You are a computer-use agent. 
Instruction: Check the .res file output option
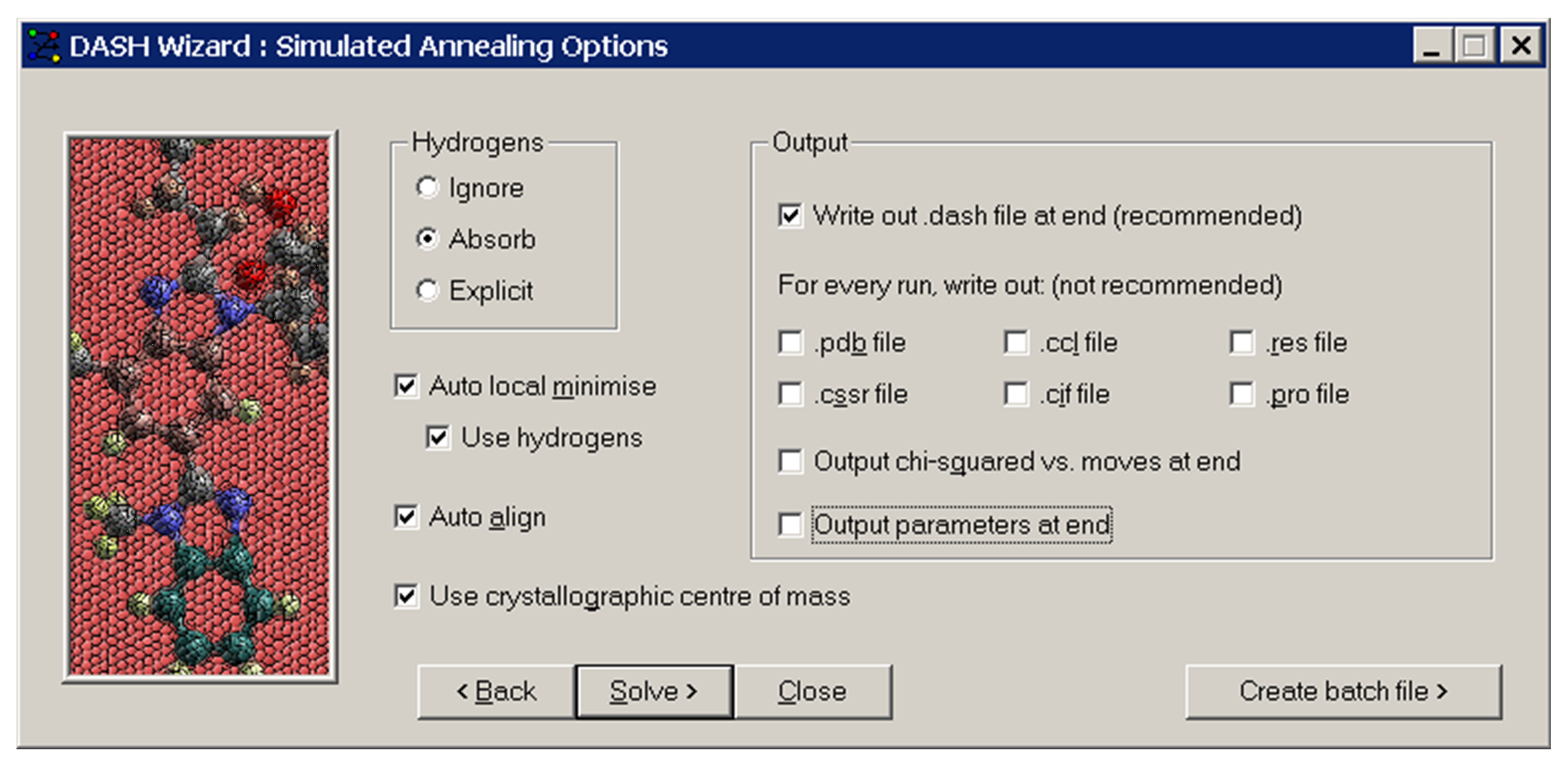point(1241,342)
